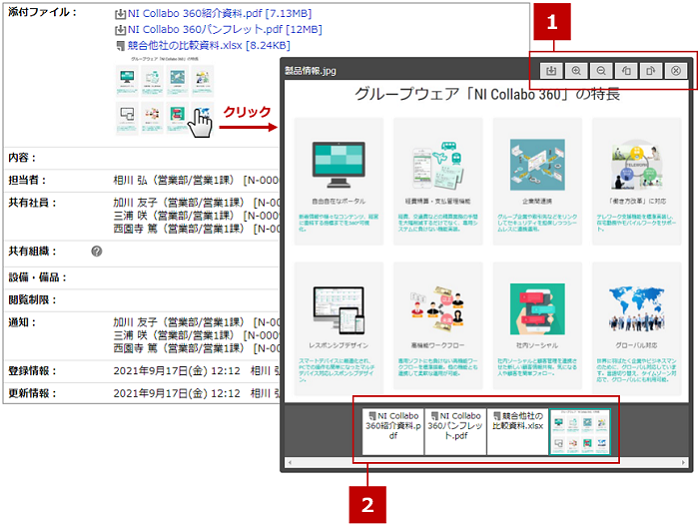The height and width of the screenshot is (525, 699).
Task: Click the viewer scrollbar left arrow
Action: click(x=290, y=463)
